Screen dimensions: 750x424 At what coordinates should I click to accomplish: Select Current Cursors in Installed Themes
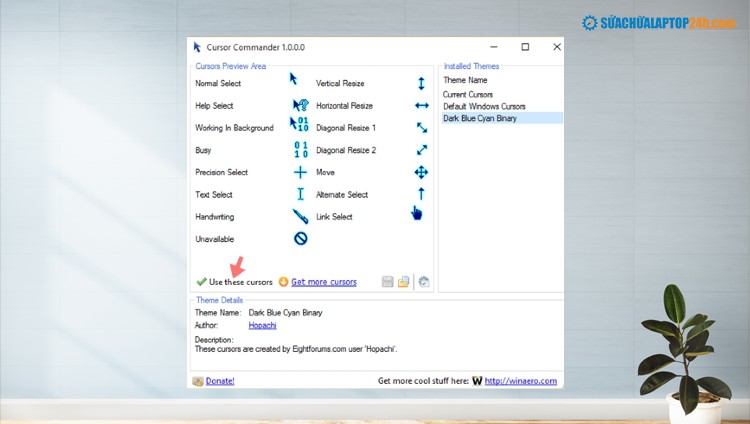coord(501,94)
